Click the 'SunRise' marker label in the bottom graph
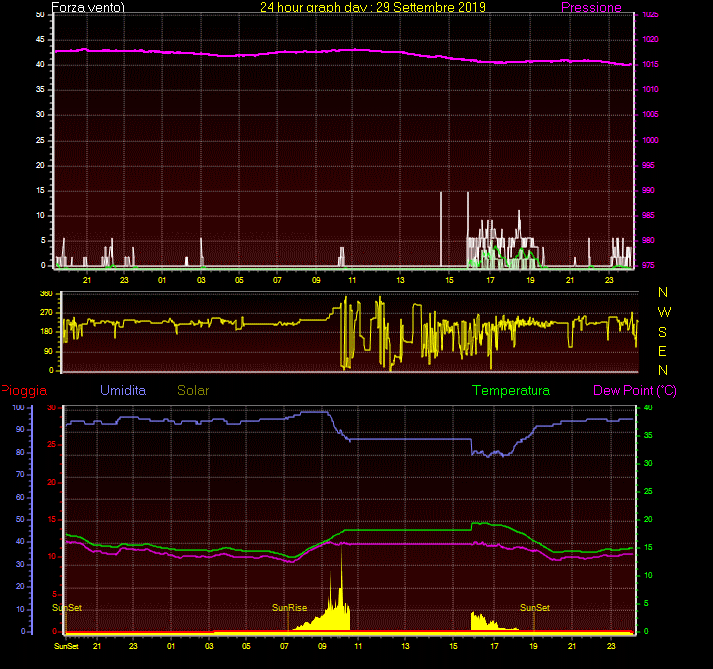713x669 pixels. [x=289, y=608]
